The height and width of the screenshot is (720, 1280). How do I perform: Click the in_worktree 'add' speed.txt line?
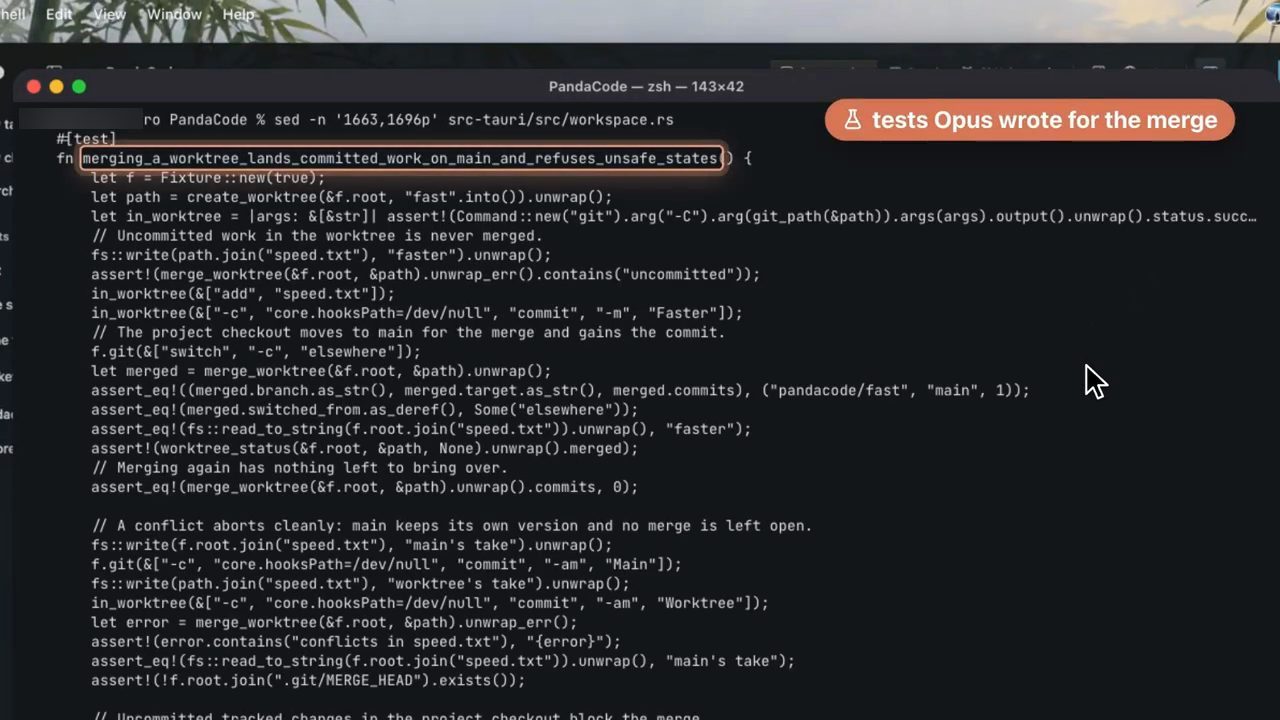(x=243, y=294)
